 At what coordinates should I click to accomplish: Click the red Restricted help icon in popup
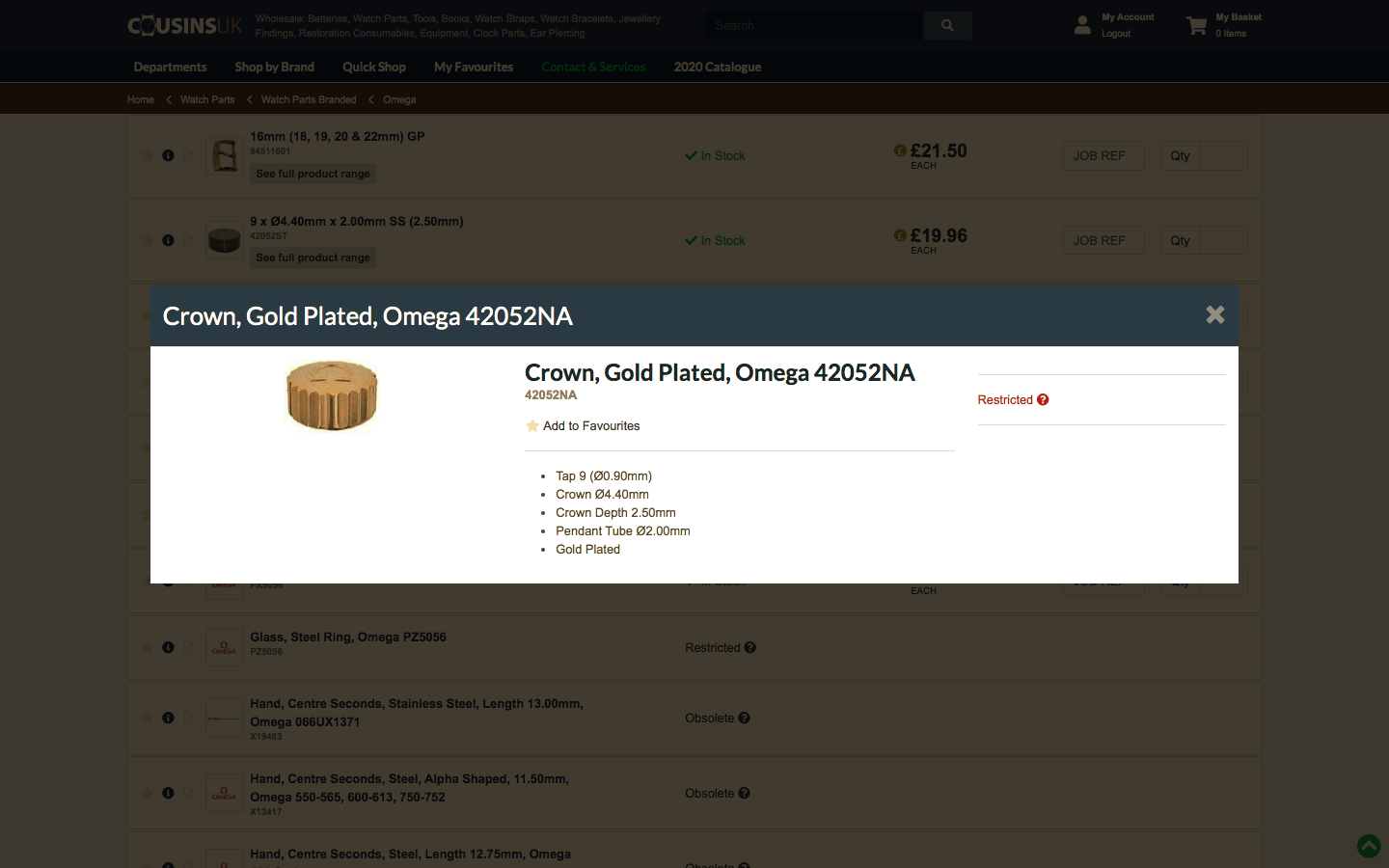1043,399
